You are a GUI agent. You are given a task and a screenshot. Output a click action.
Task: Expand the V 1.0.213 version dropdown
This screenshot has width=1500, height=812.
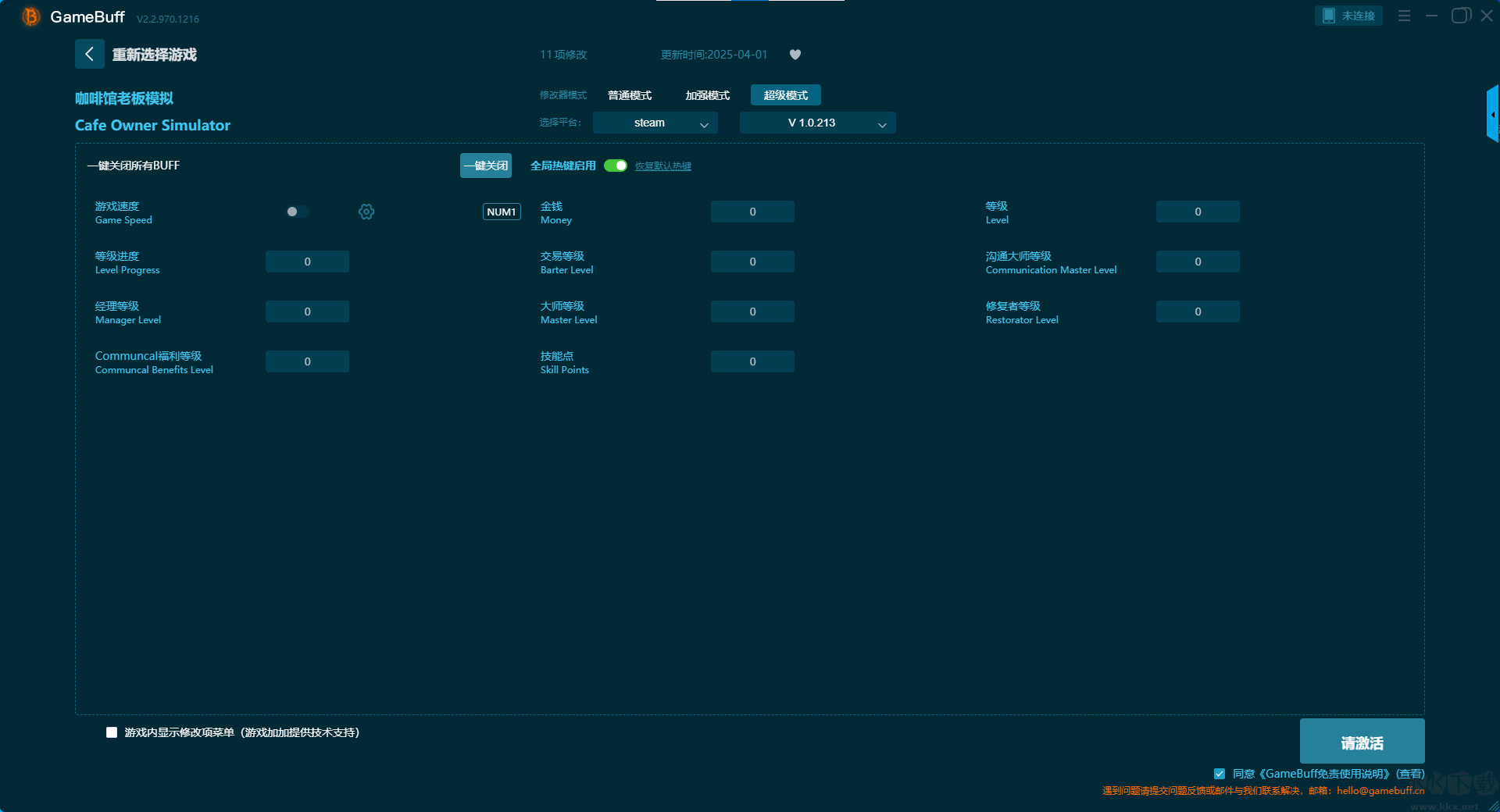pyautogui.click(x=817, y=123)
